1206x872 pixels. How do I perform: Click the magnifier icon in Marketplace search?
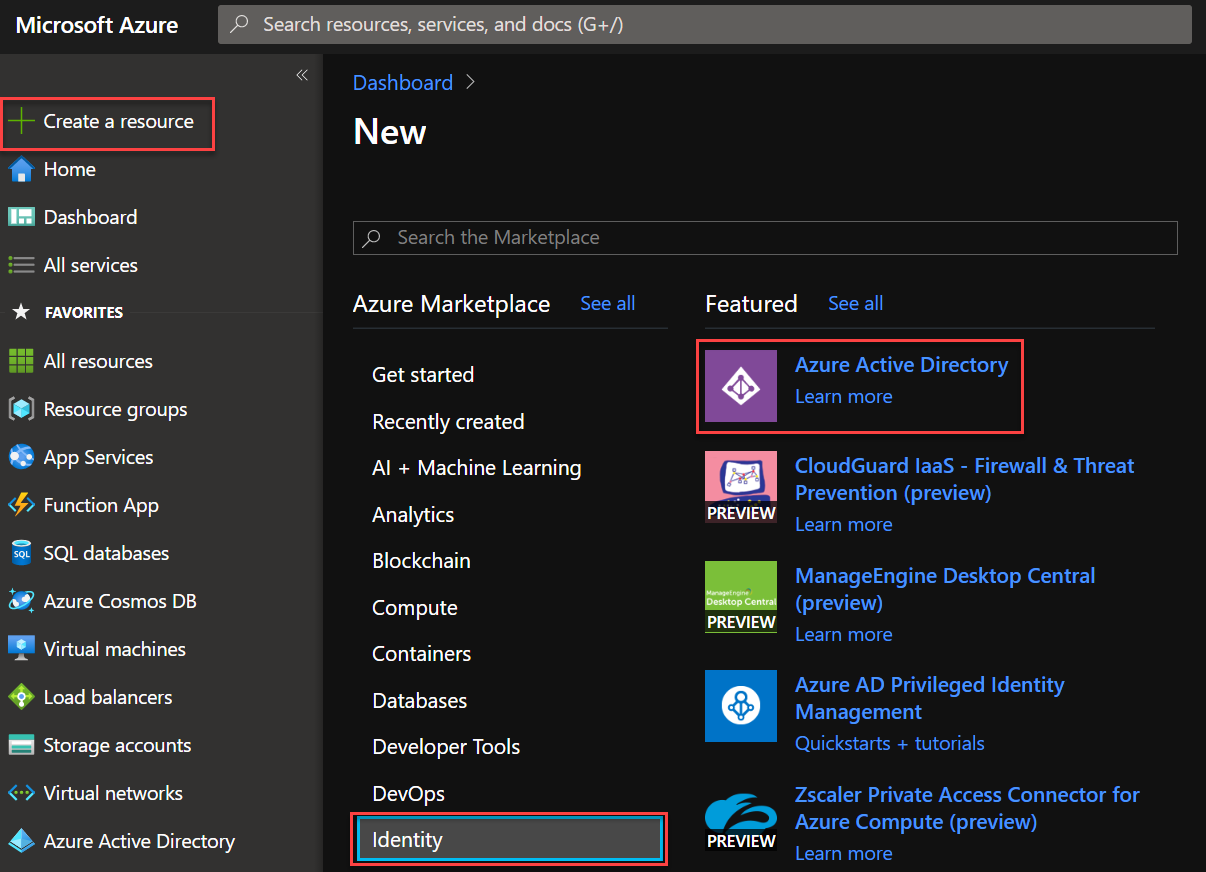click(372, 238)
